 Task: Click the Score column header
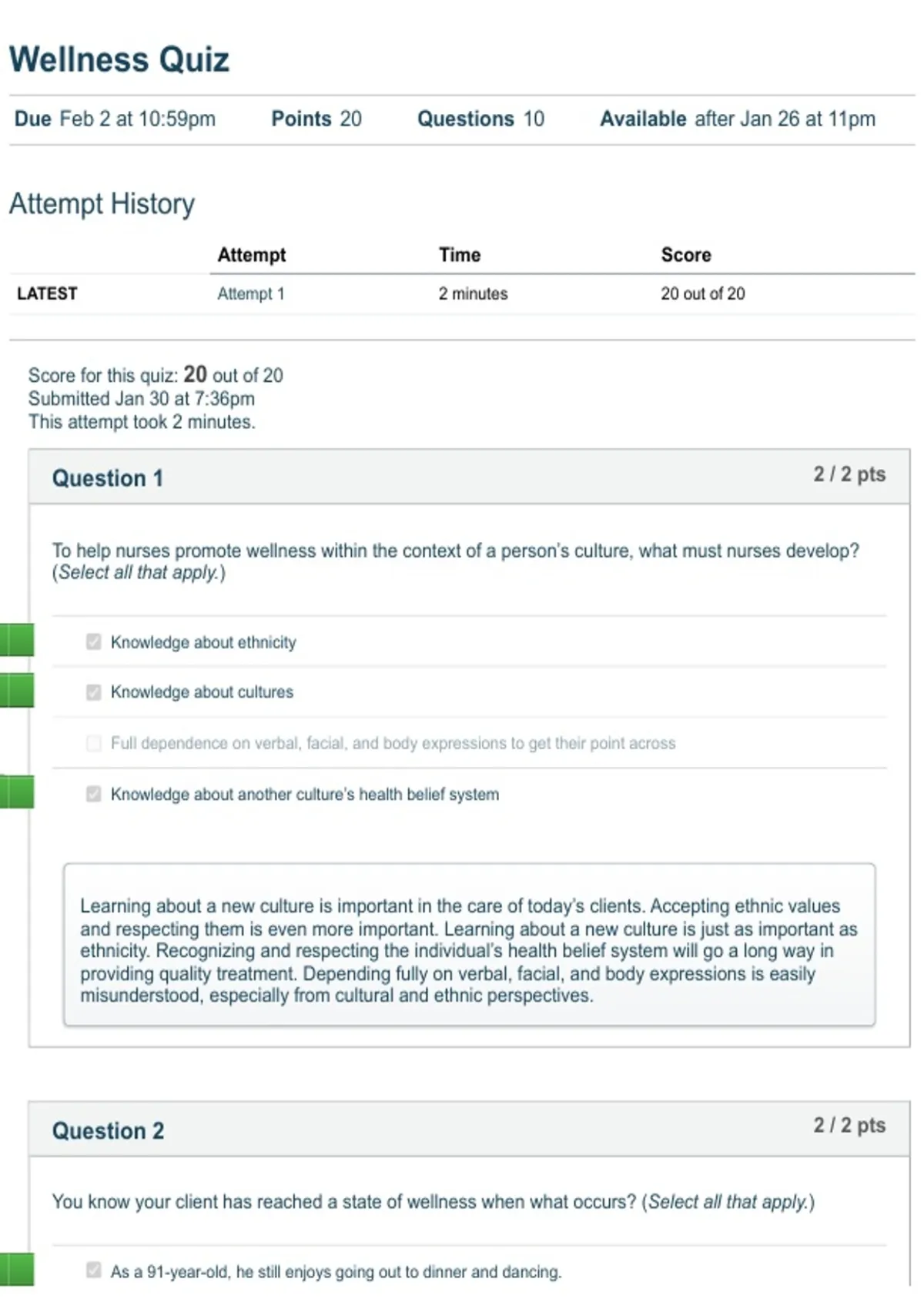click(x=686, y=255)
